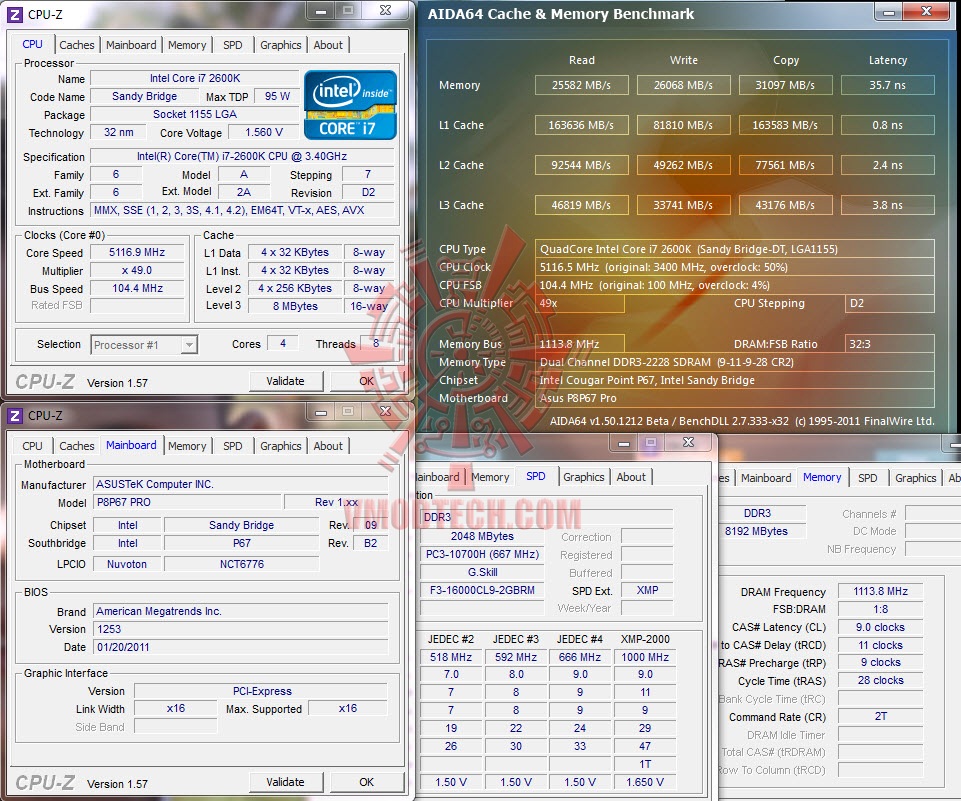Open About tab in the Mainboard CPU-Z window

(328, 446)
